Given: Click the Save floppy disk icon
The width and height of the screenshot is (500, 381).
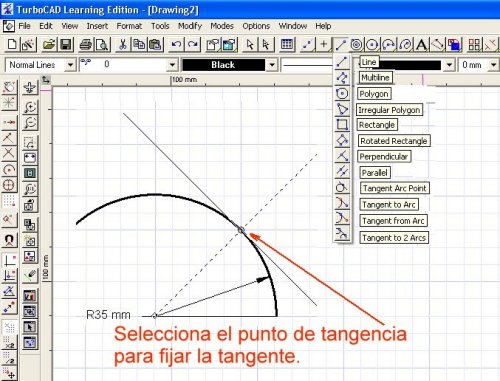Looking at the screenshot, I should [66, 44].
